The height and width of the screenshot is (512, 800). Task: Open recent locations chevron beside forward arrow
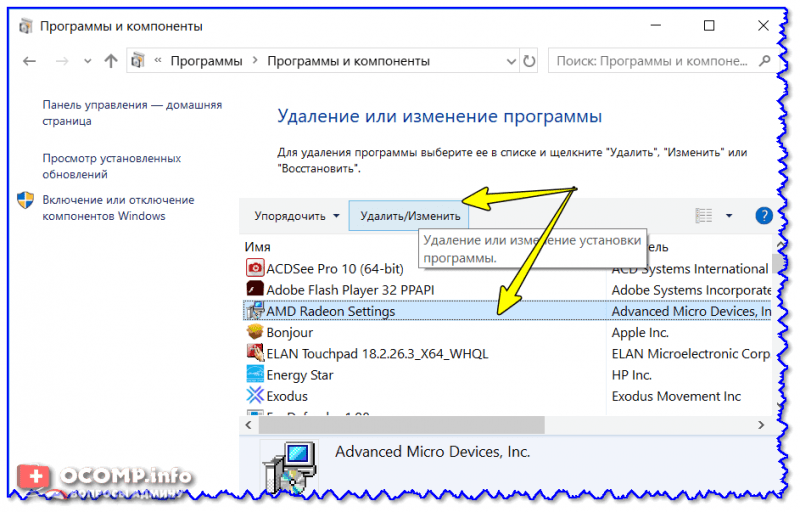click(87, 61)
